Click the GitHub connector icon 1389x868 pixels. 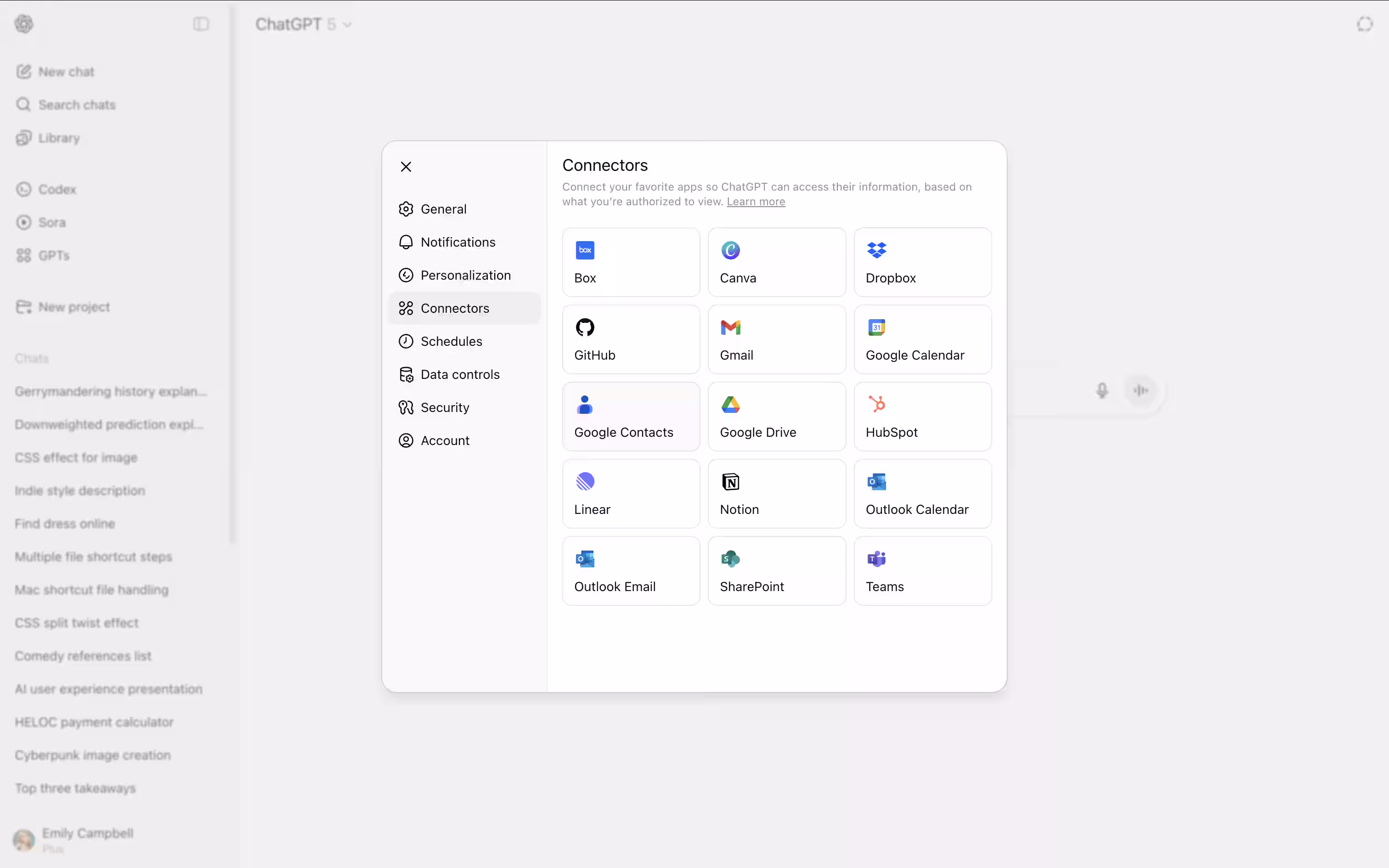coord(585,327)
